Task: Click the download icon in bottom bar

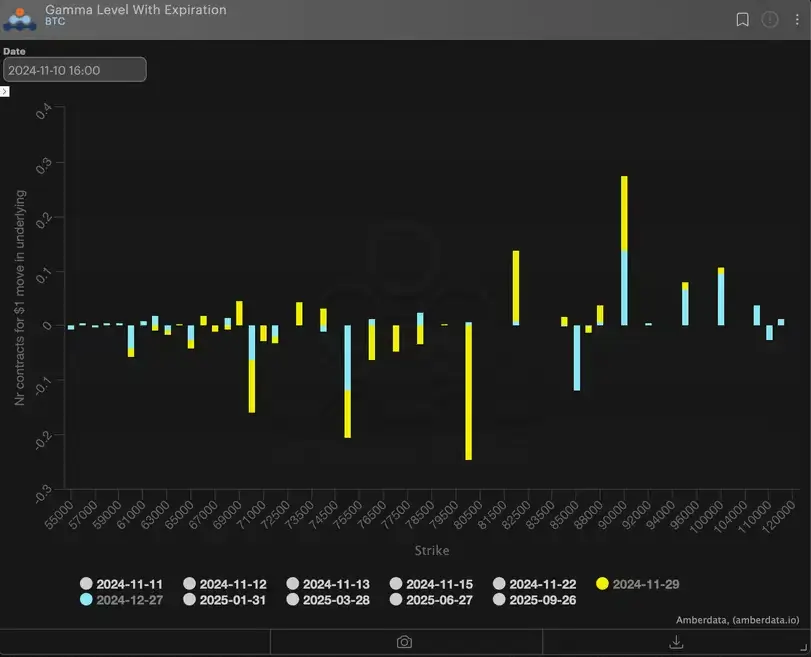Action: [x=676, y=642]
